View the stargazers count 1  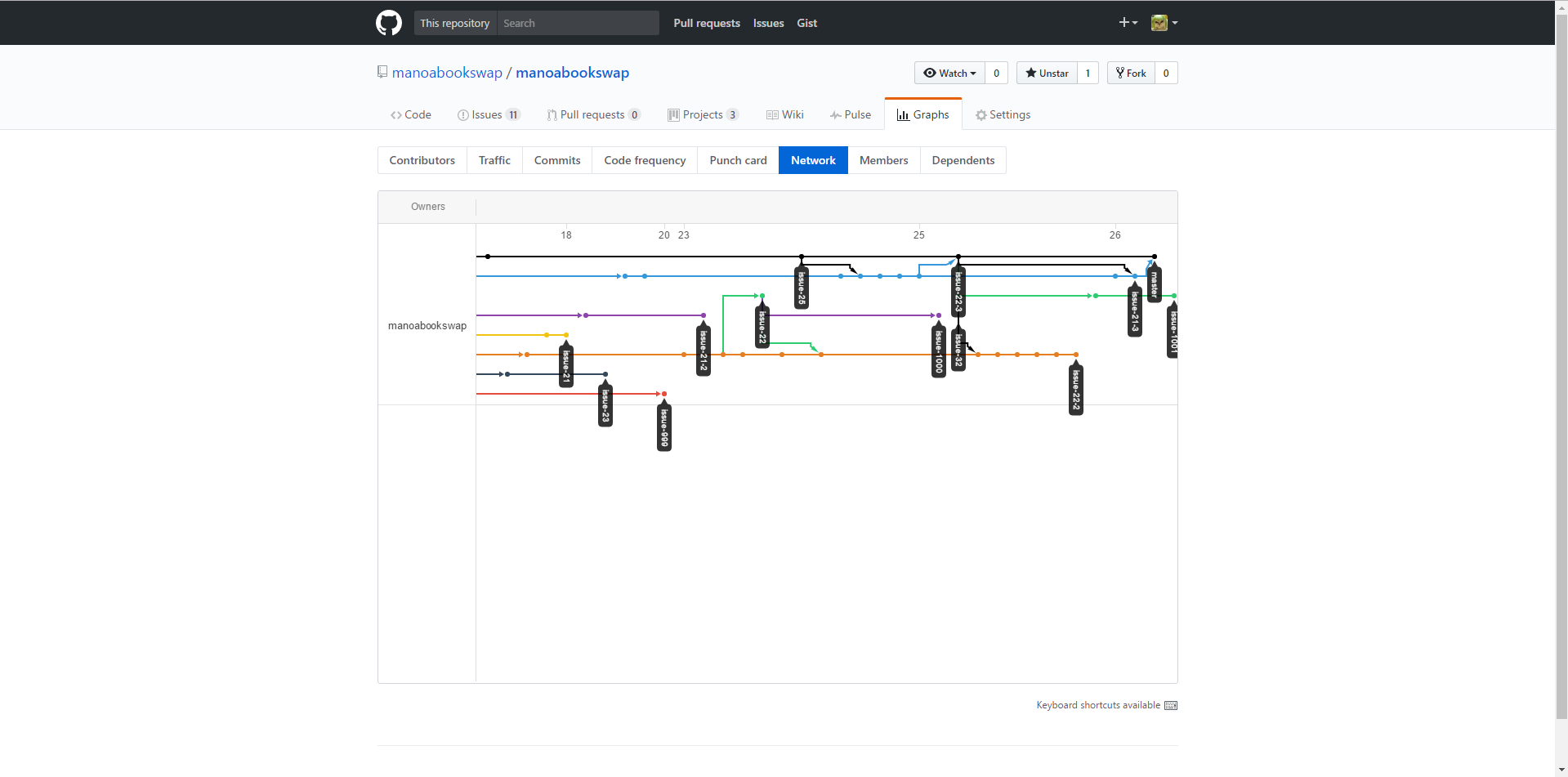coord(1088,73)
